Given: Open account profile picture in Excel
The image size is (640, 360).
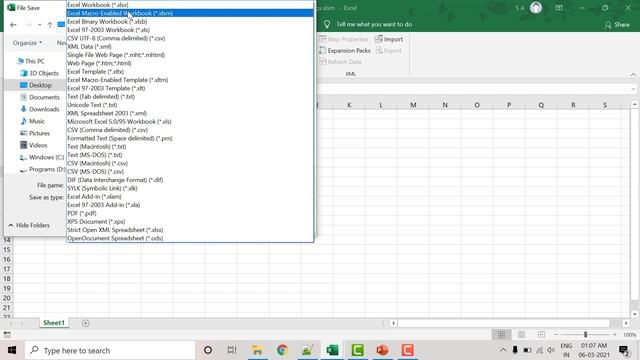Looking at the screenshot, I should (x=536, y=8).
